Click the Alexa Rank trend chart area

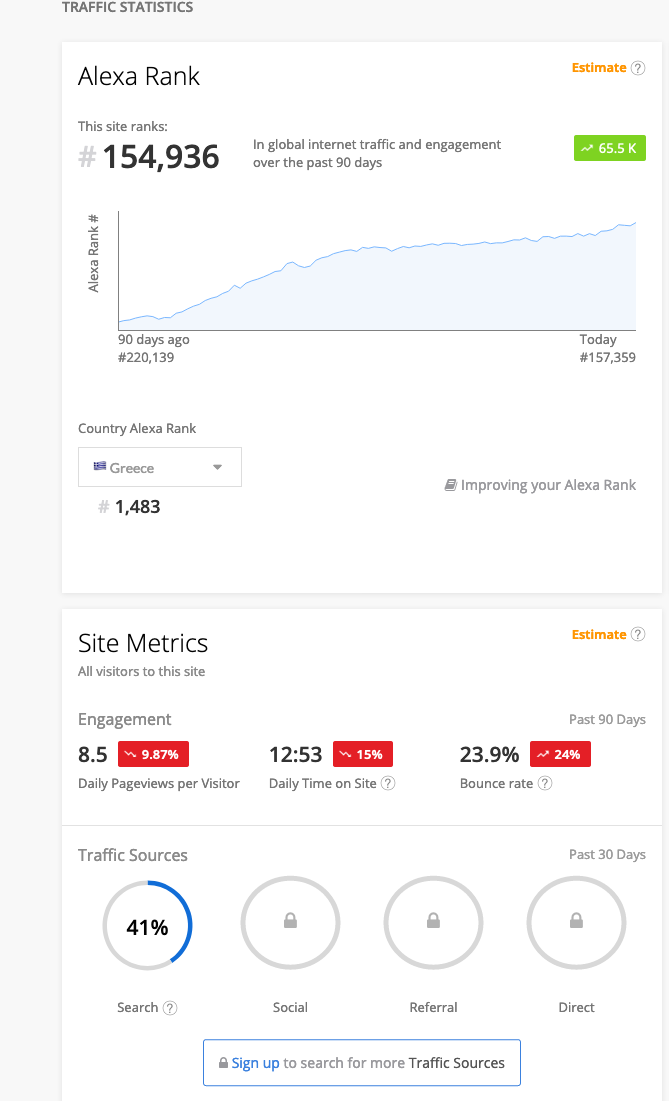(377, 271)
